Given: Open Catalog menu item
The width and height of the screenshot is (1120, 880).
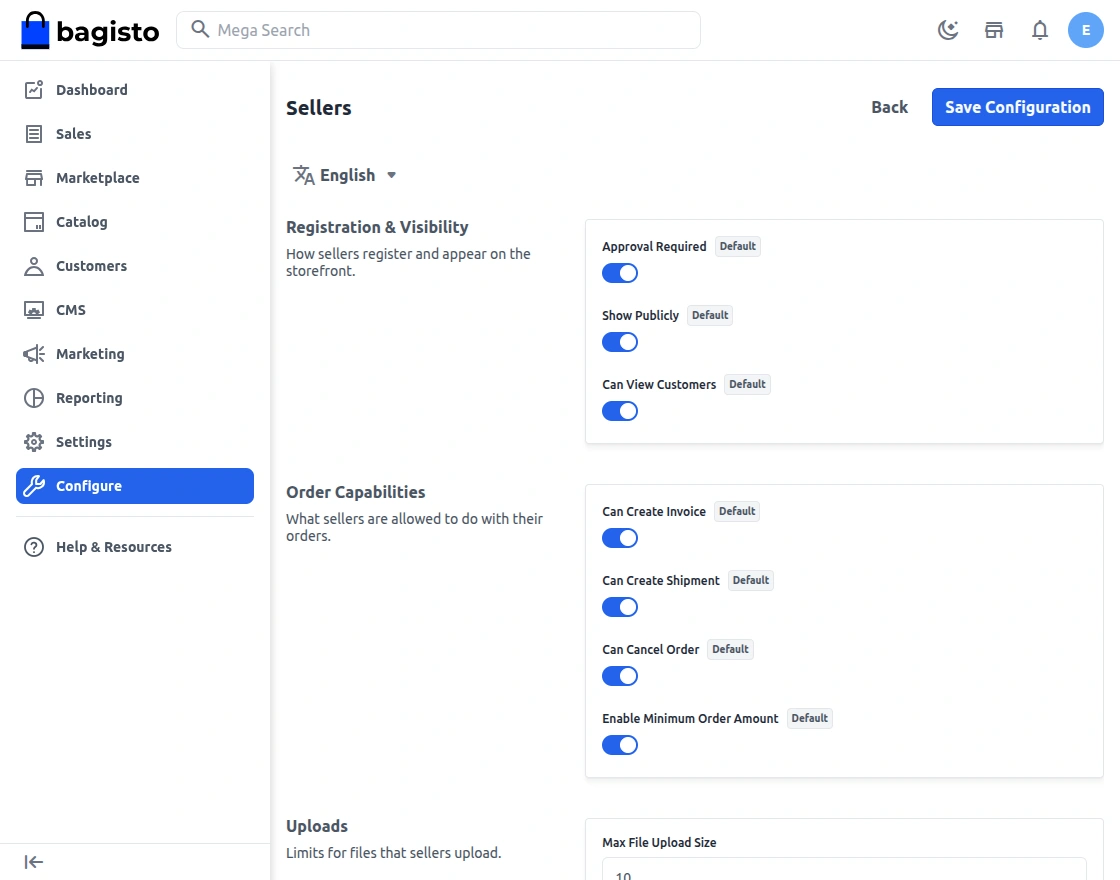Looking at the screenshot, I should coord(135,222).
